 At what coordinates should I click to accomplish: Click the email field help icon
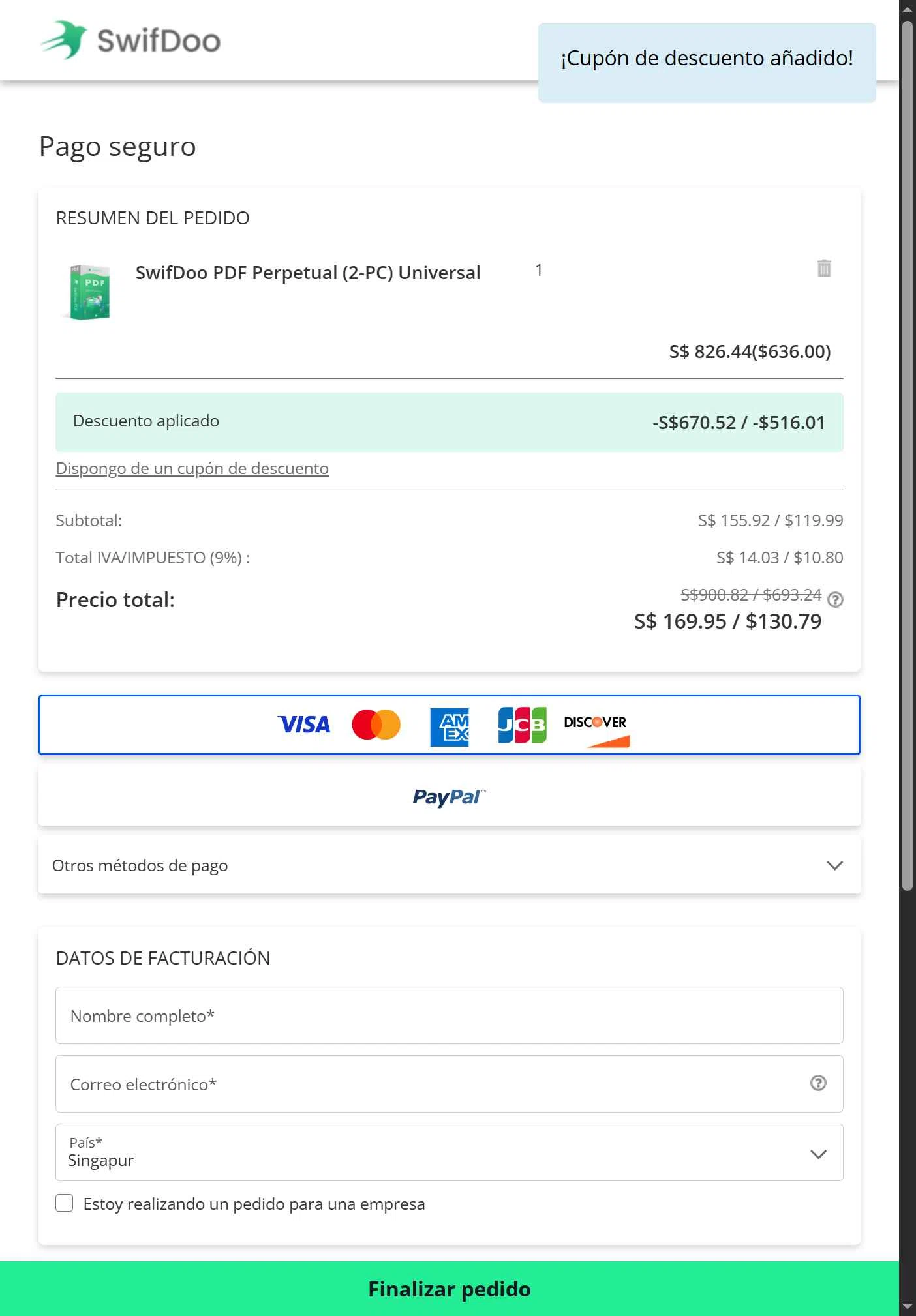click(x=818, y=1083)
